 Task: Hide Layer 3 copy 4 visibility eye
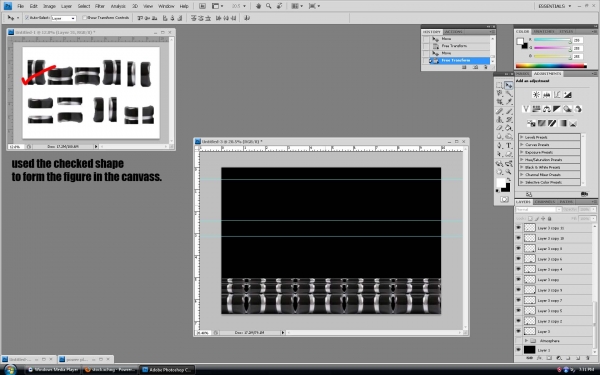point(518,269)
